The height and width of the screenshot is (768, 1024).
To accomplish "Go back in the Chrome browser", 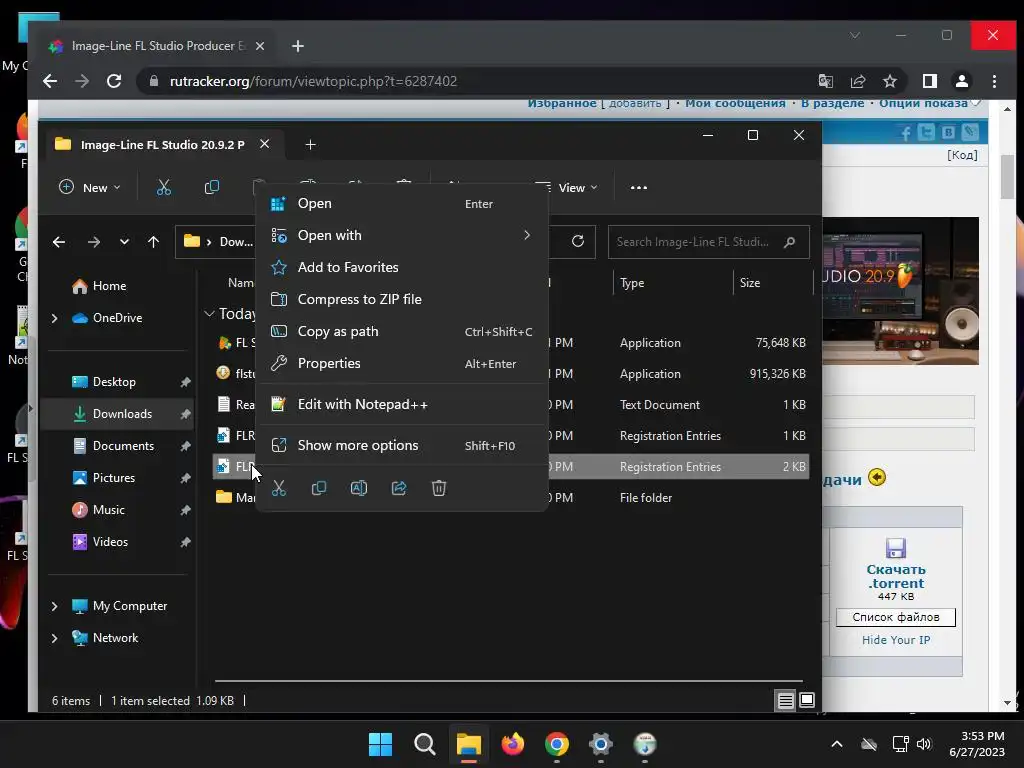I will [50, 81].
